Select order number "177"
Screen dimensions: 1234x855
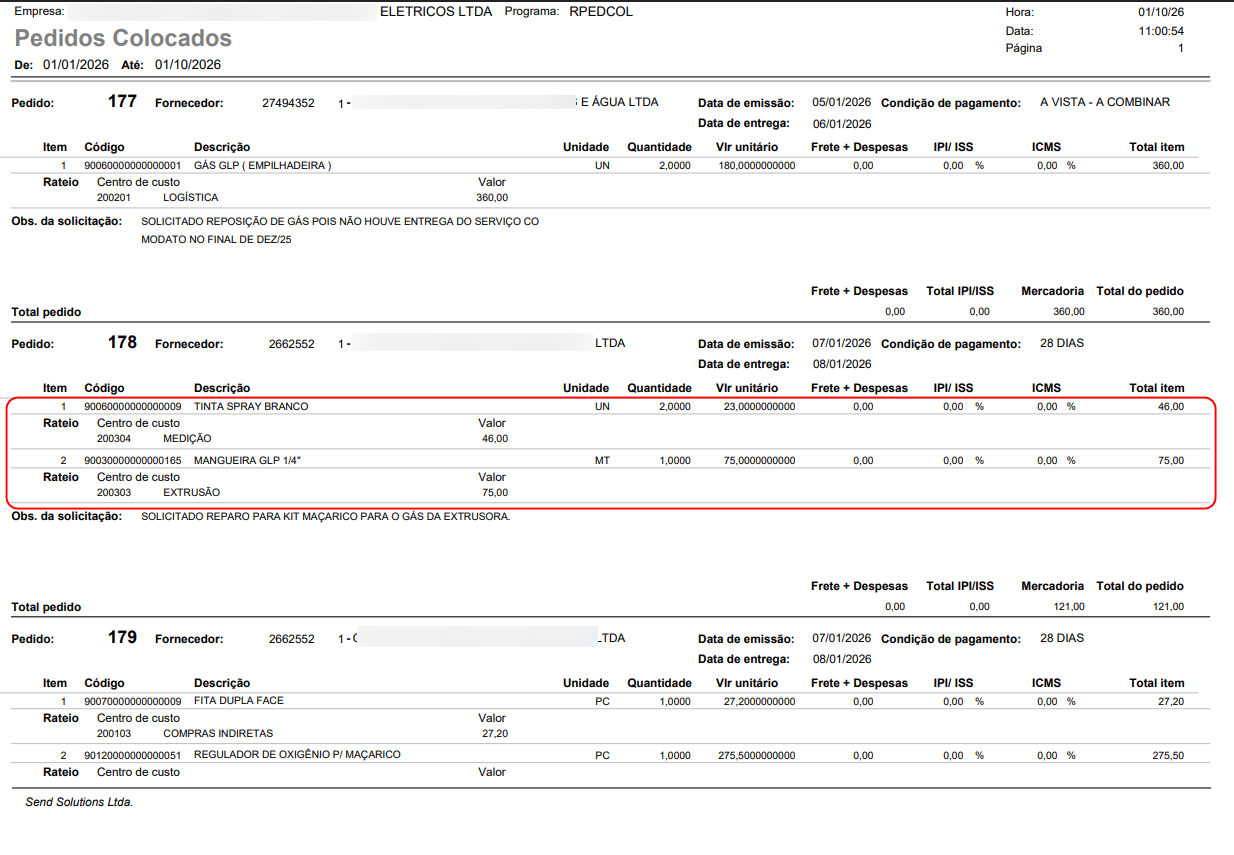[122, 102]
